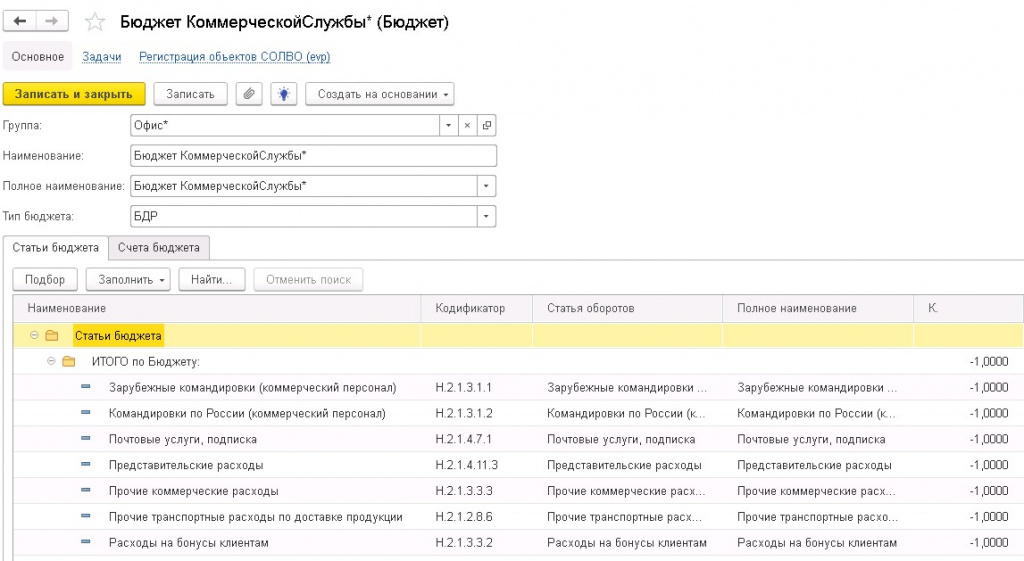Select the Представительские расходы row
1024x561 pixels.
(x=186, y=465)
